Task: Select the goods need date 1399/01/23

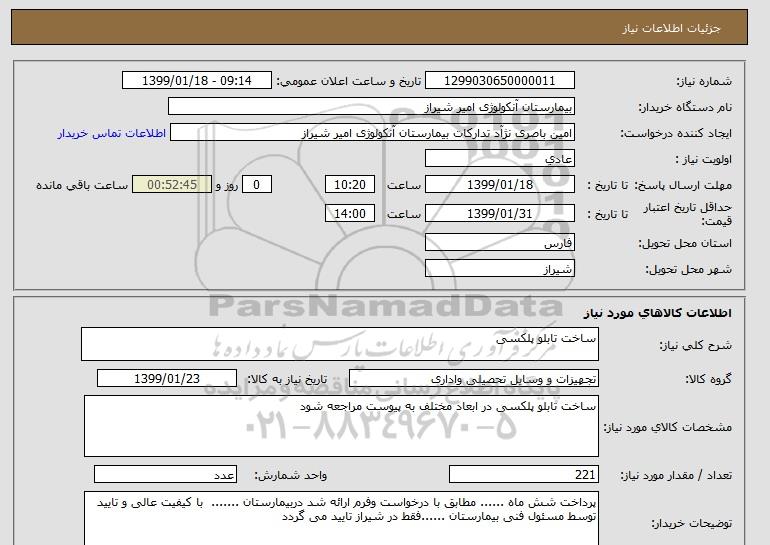Action: pos(167,379)
